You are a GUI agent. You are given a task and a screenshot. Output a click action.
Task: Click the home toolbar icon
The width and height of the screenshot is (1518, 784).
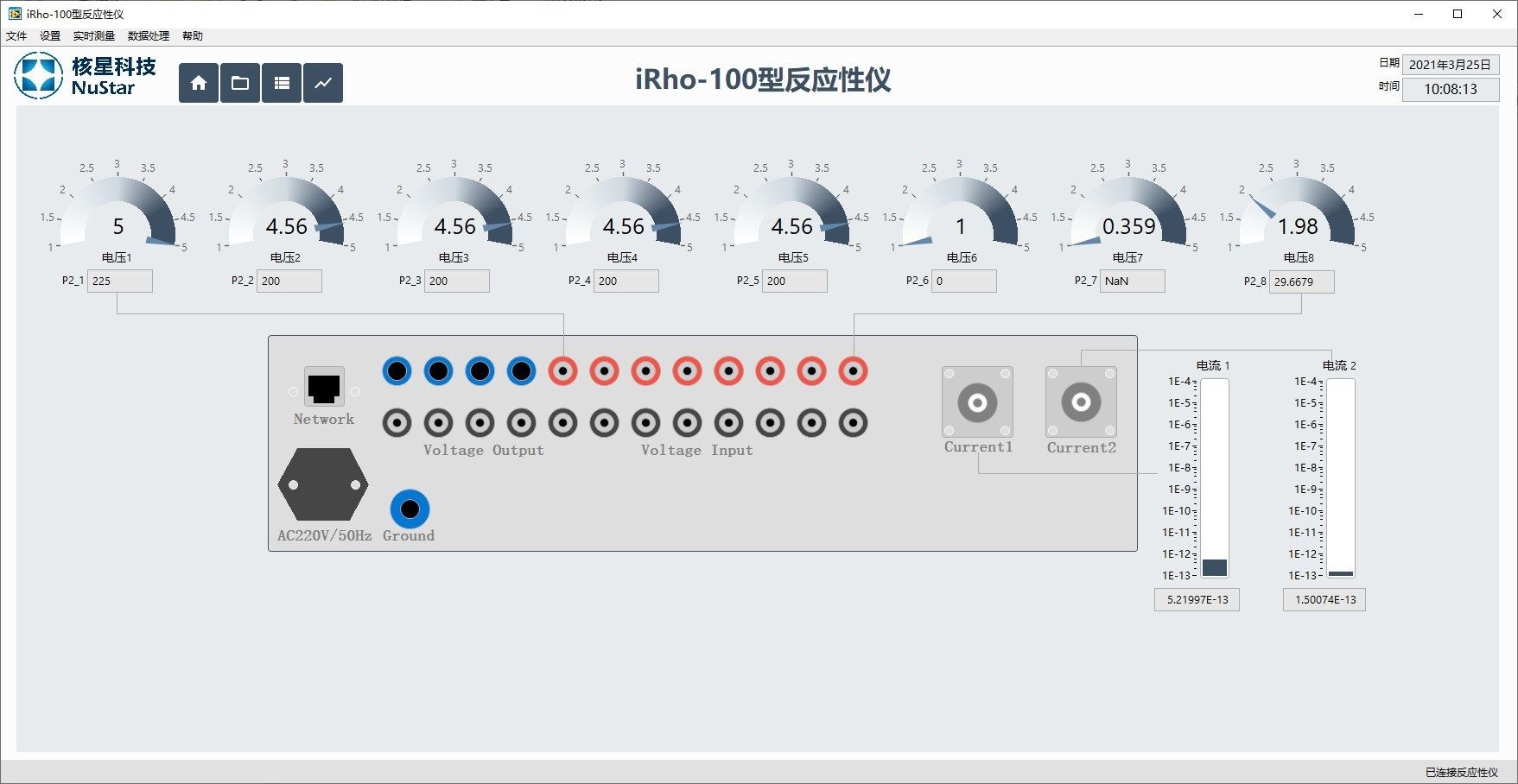[x=199, y=83]
